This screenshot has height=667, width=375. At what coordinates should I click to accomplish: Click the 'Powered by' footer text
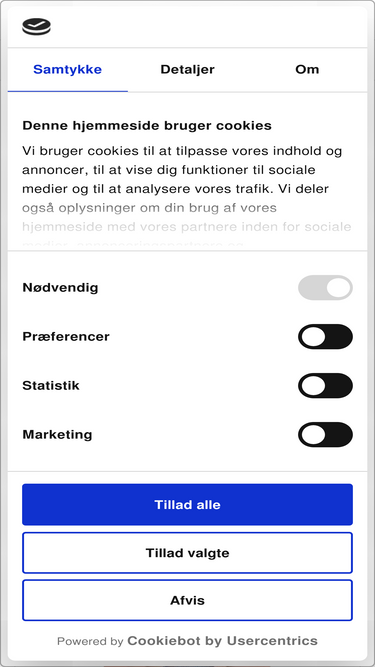[90, 641]
